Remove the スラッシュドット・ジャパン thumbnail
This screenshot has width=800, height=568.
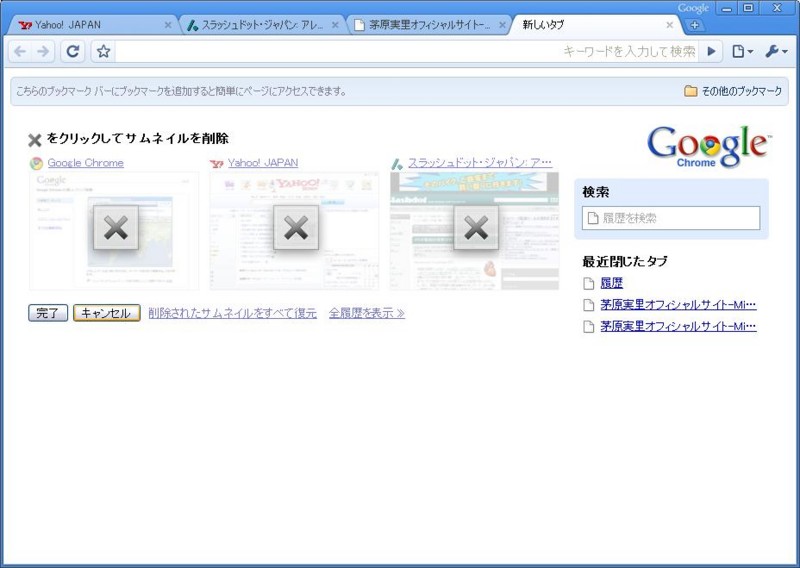pyautogui.click(x=476, y=228)
